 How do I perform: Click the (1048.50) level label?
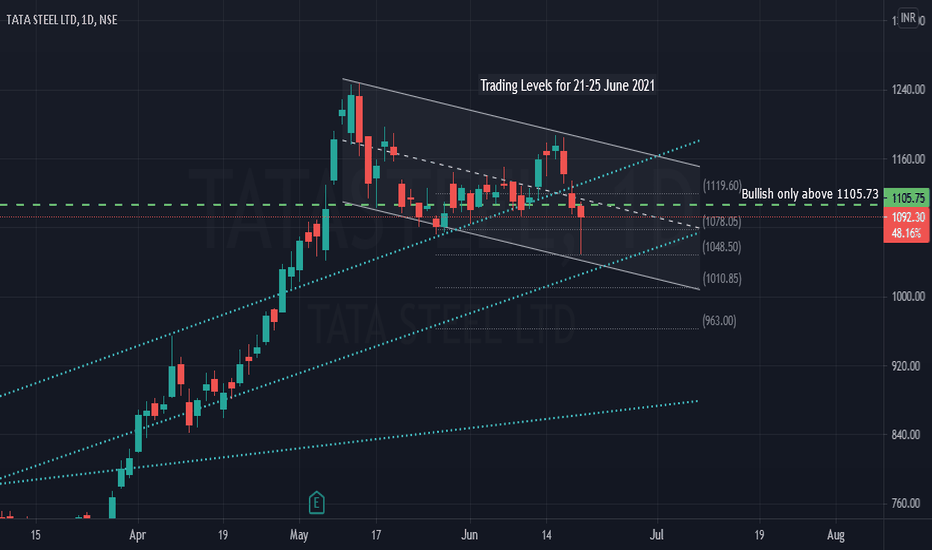point(722,247)
